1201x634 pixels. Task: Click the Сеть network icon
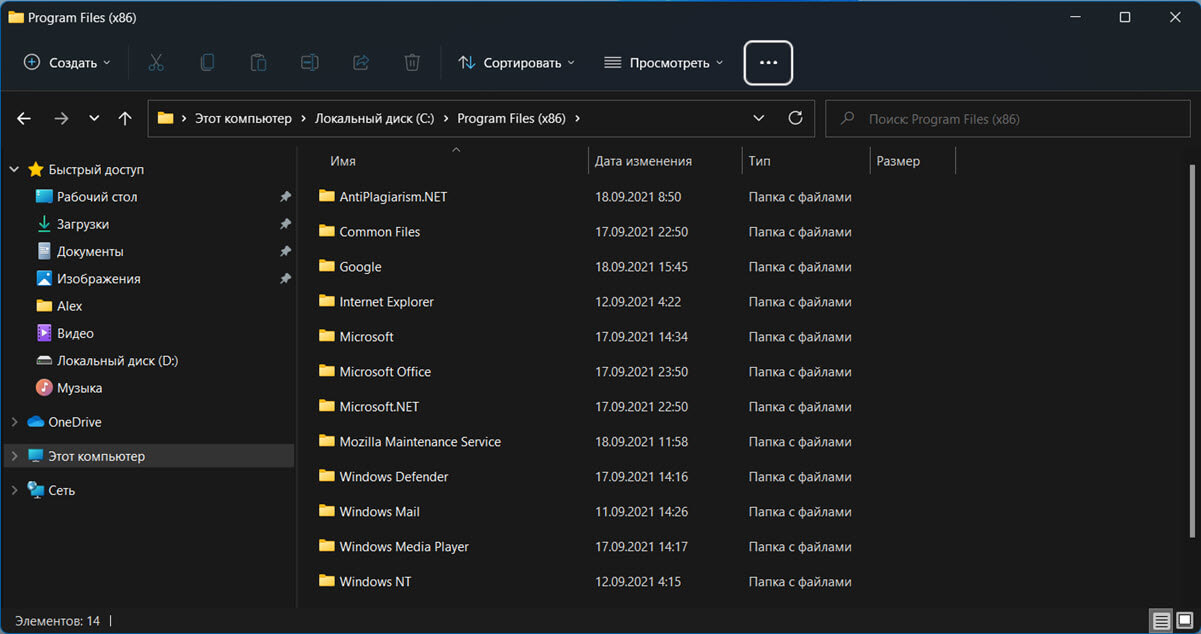36,490
